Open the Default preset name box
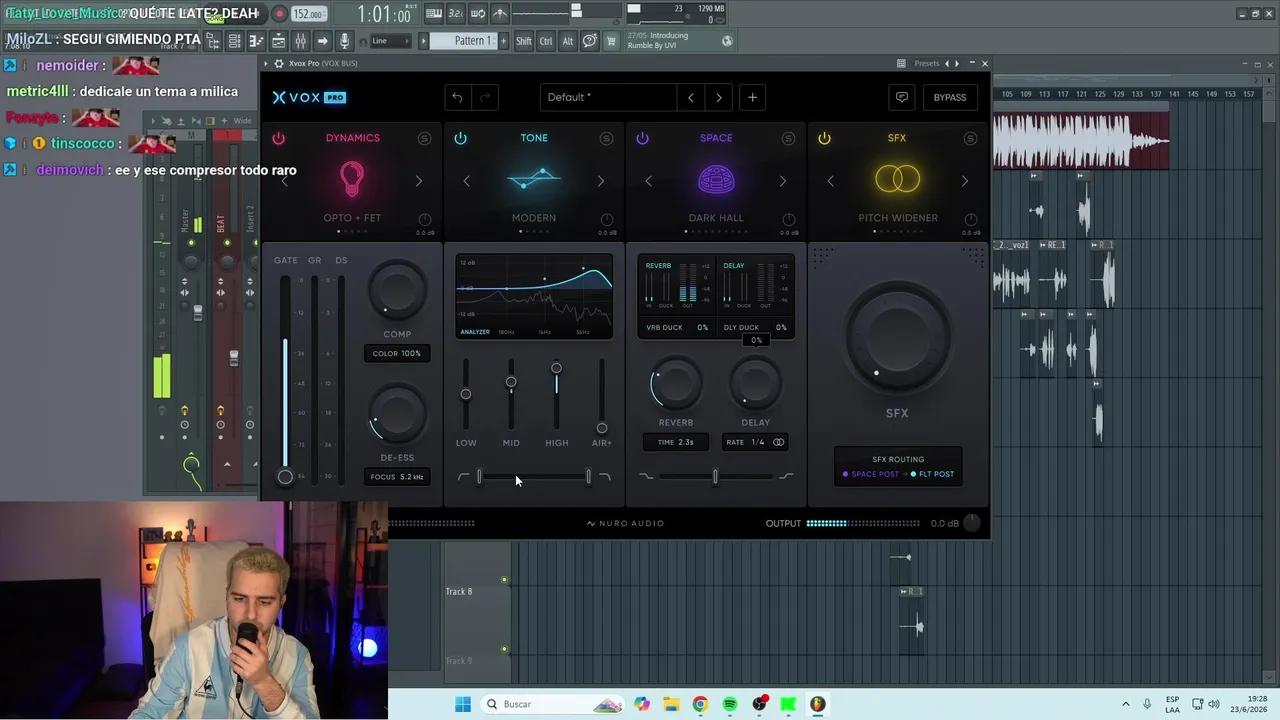Viewport: 1280px width, 720px height. pyautogui.click(x=608, y=97)
